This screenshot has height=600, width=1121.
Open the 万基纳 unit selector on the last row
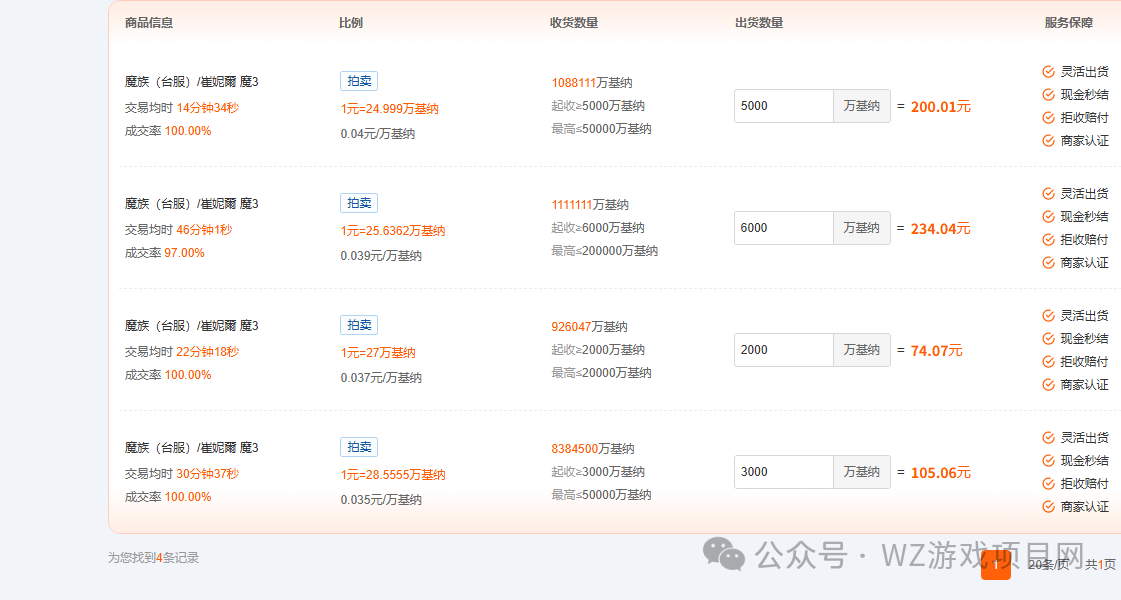point(861,471)
